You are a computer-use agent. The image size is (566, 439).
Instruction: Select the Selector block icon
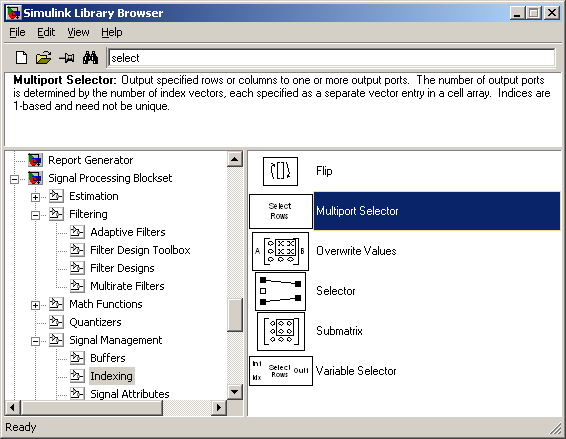click(x=280, y=291)
